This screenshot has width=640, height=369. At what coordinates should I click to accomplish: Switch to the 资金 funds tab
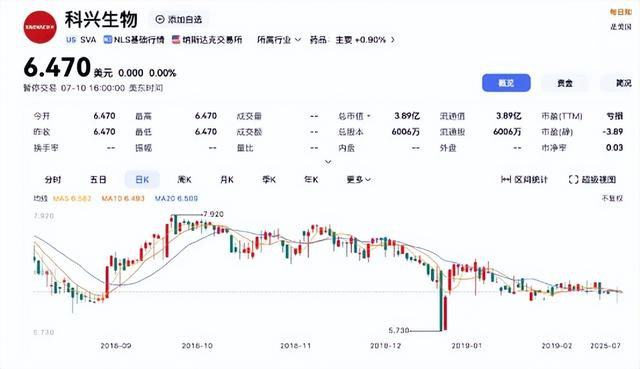click(565, 83)
